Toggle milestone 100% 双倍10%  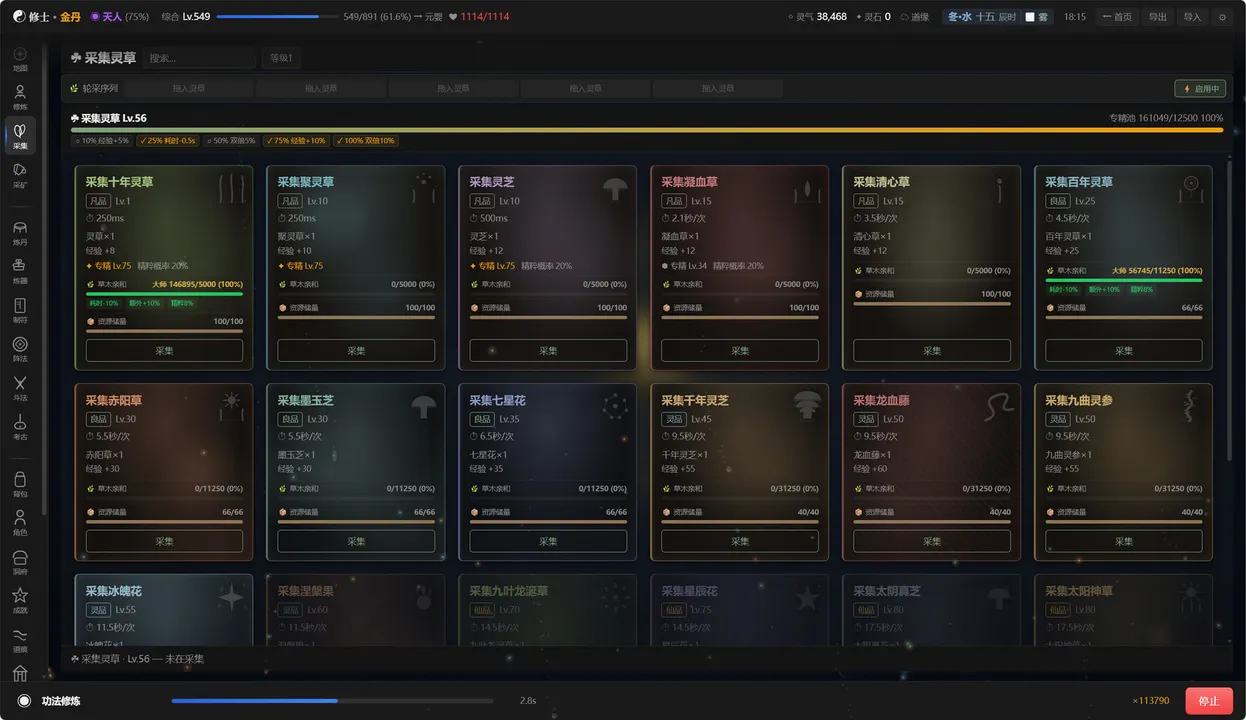point(365,141)
